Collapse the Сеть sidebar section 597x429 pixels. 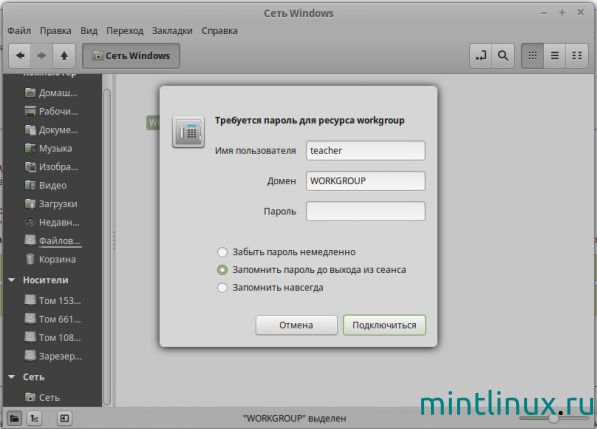[x=12, y=377]
